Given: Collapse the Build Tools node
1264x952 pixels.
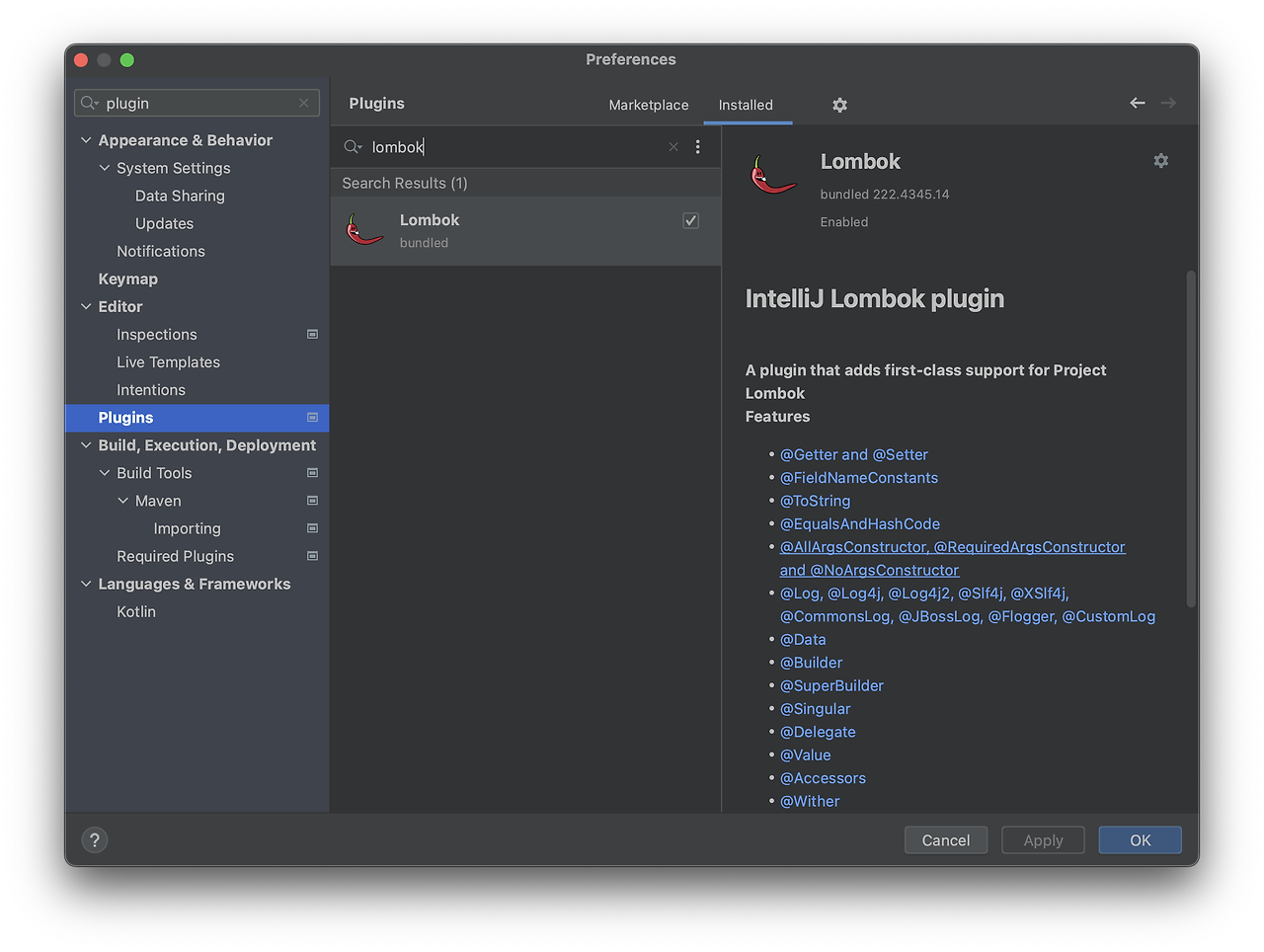Looking at the screenshot, I should tap(105, 473).
